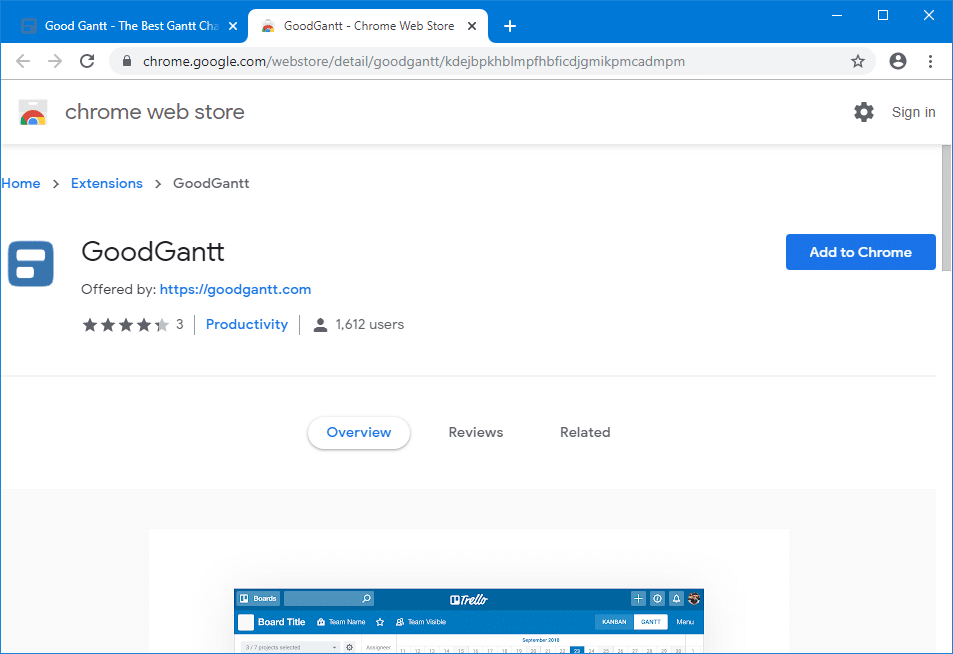Open a new tab with the plus button
The width and height of the screenshot is (953, 654).
(510, 26)
